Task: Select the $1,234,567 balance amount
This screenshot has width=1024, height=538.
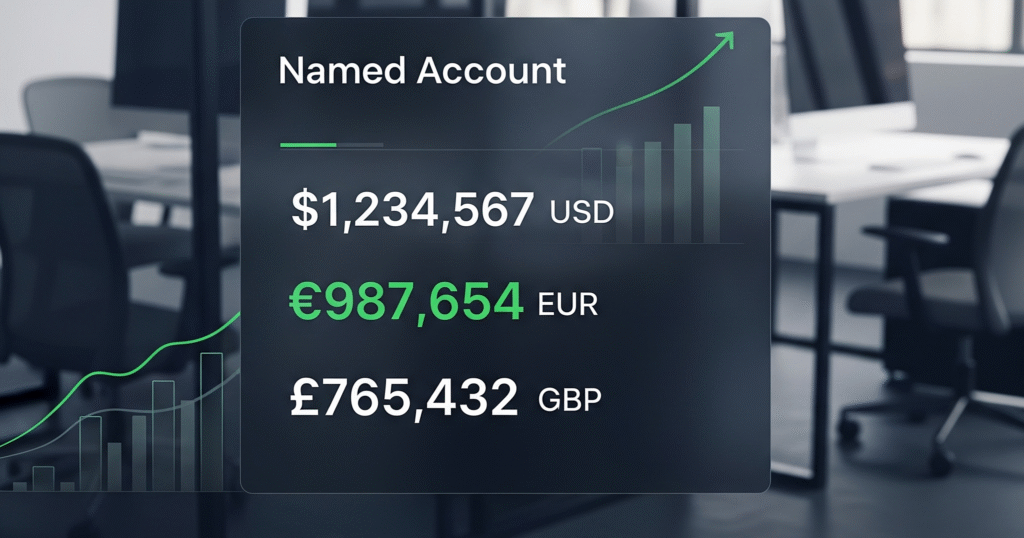Action: [413, 211]
